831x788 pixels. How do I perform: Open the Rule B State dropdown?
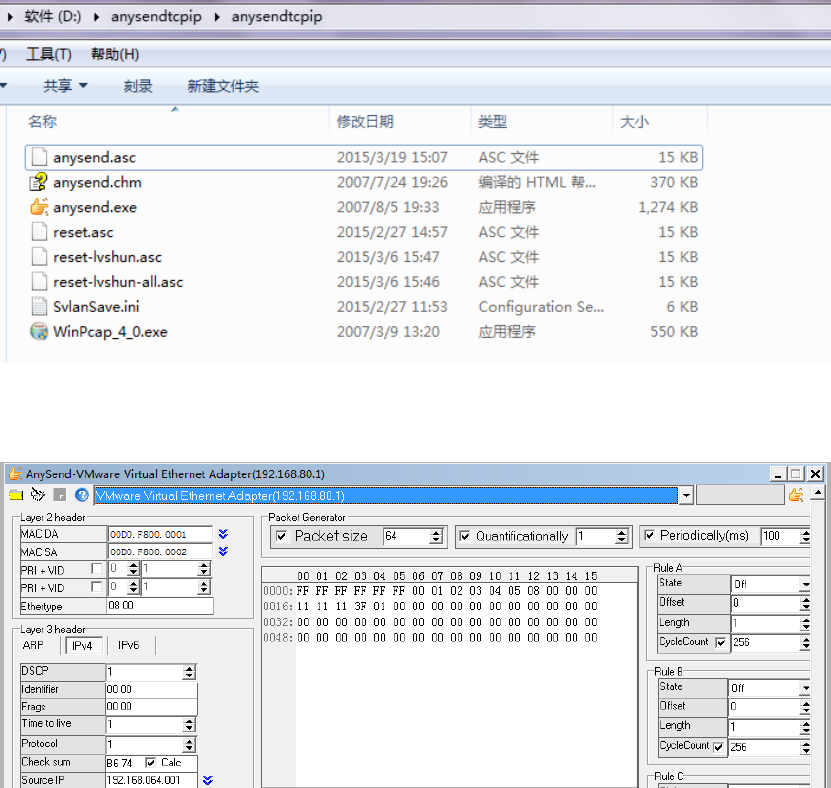806,688
